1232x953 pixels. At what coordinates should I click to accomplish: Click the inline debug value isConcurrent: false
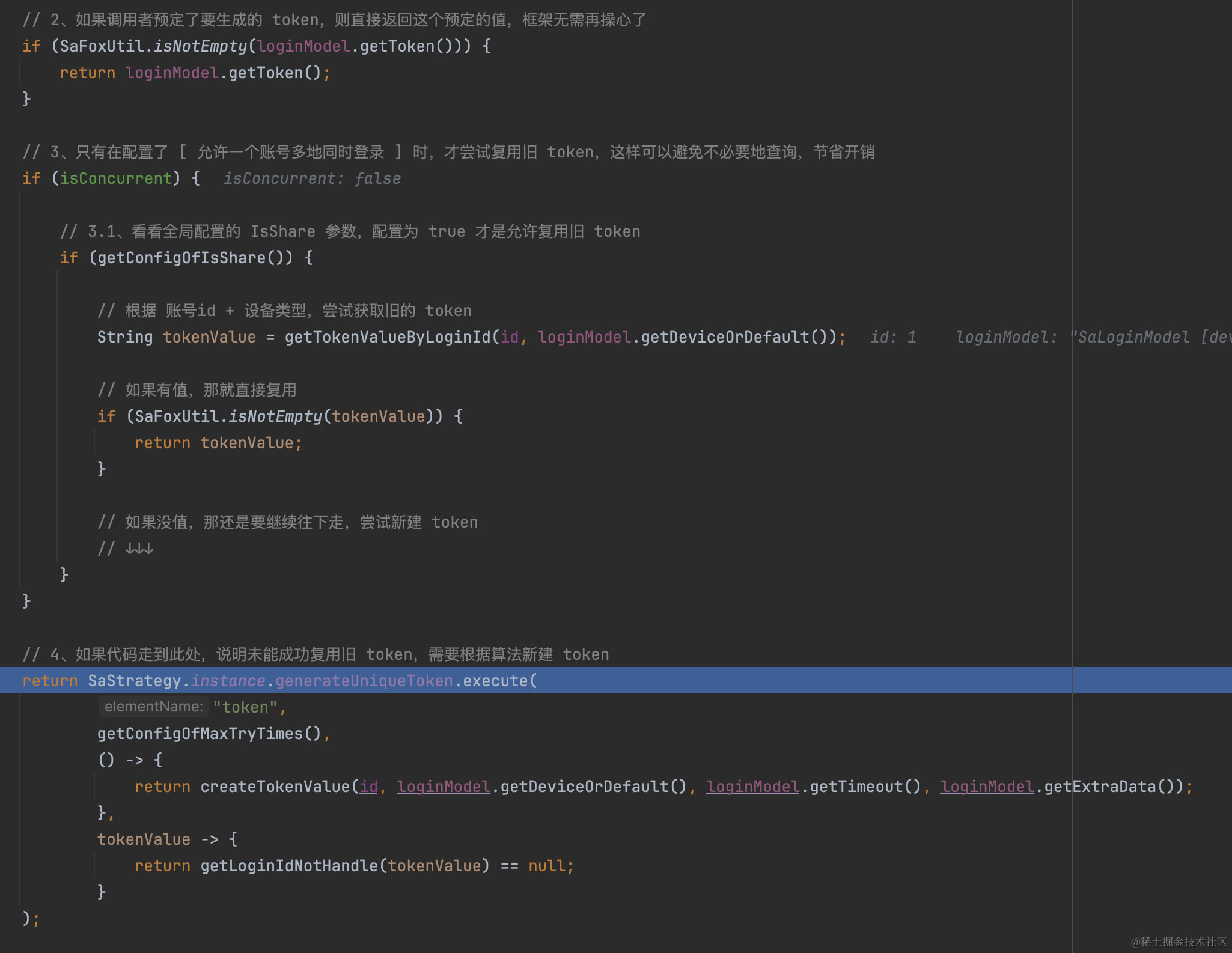pyautogui.click(x=312, y=178)
